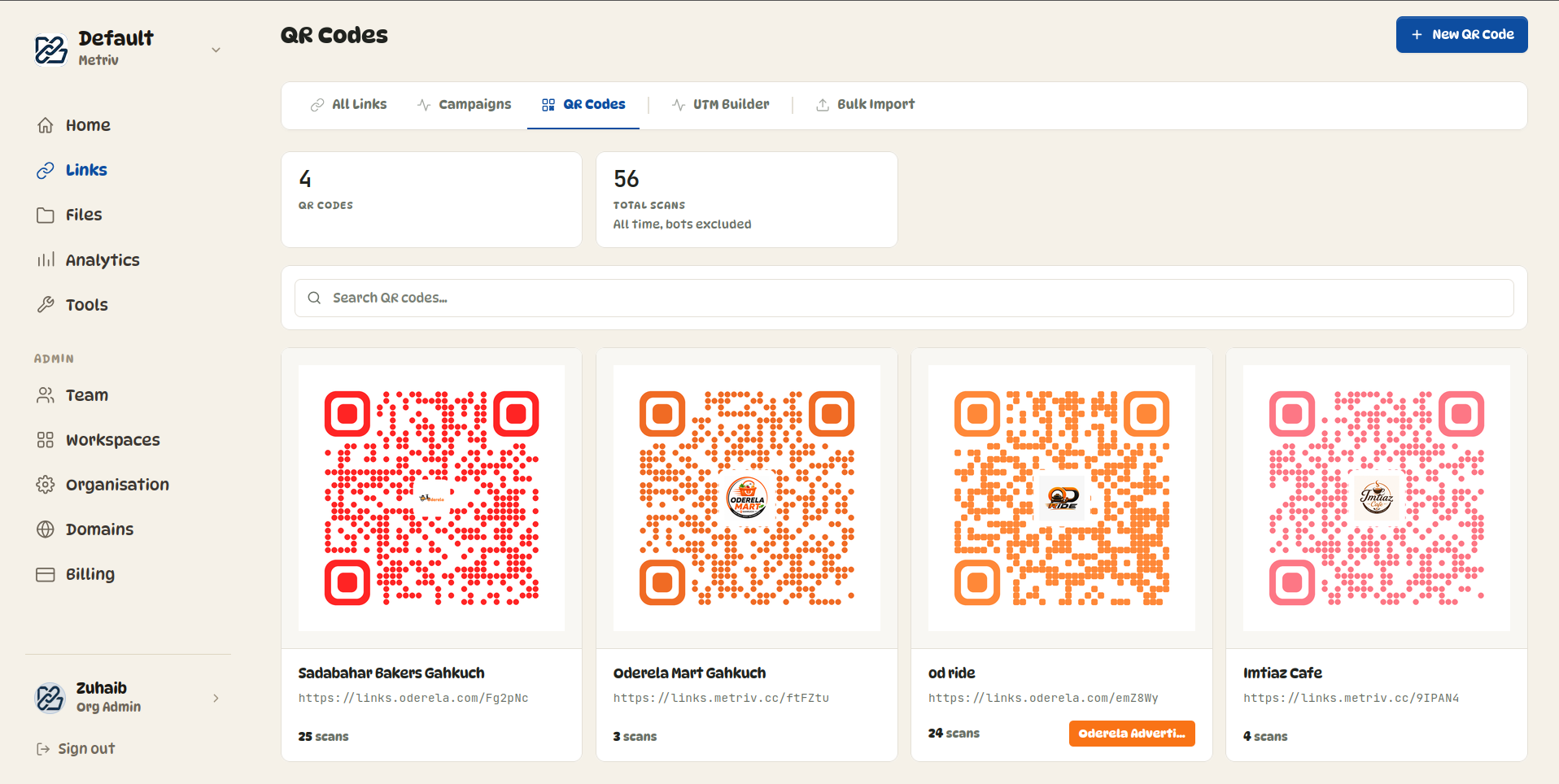Image resolution: width=1559 pixels, height=784 pixels.
Task: Click the All Links tab link icon
Action: click(x=317, y=105)
